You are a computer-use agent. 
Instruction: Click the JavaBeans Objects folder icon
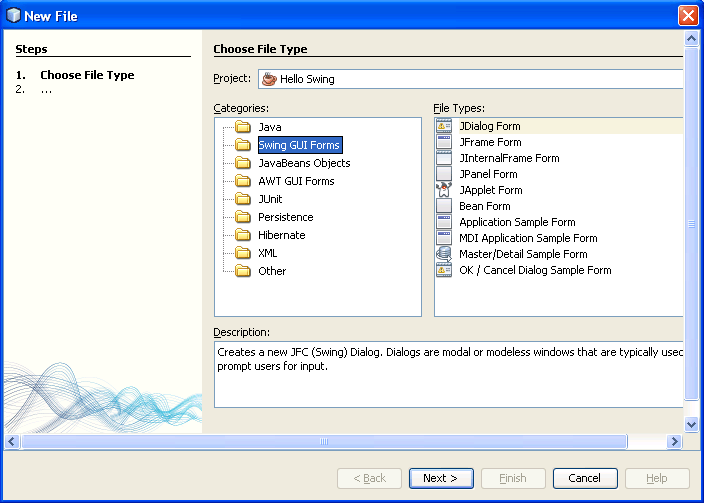(242, 163)
